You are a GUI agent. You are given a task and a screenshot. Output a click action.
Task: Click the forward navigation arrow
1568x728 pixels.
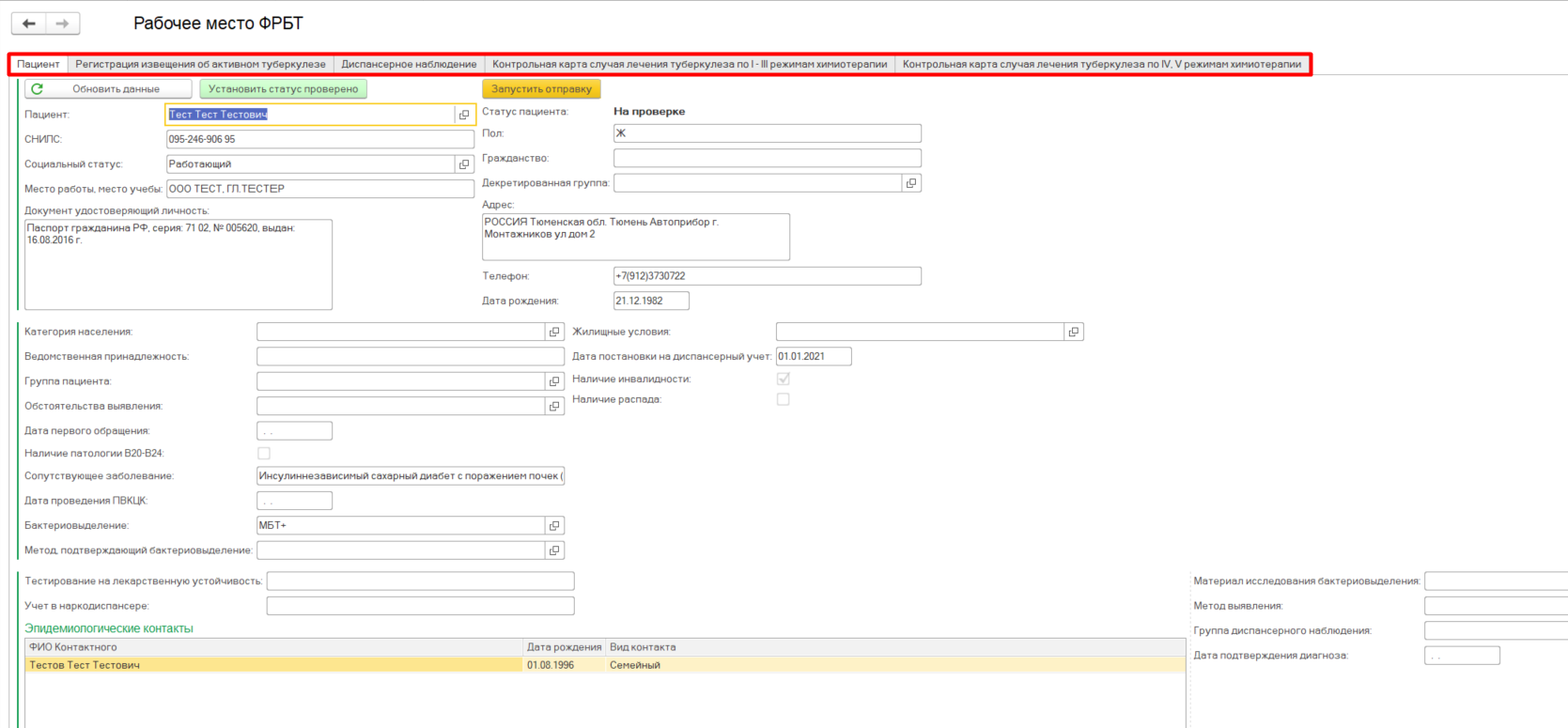click(x=63, y=23)
